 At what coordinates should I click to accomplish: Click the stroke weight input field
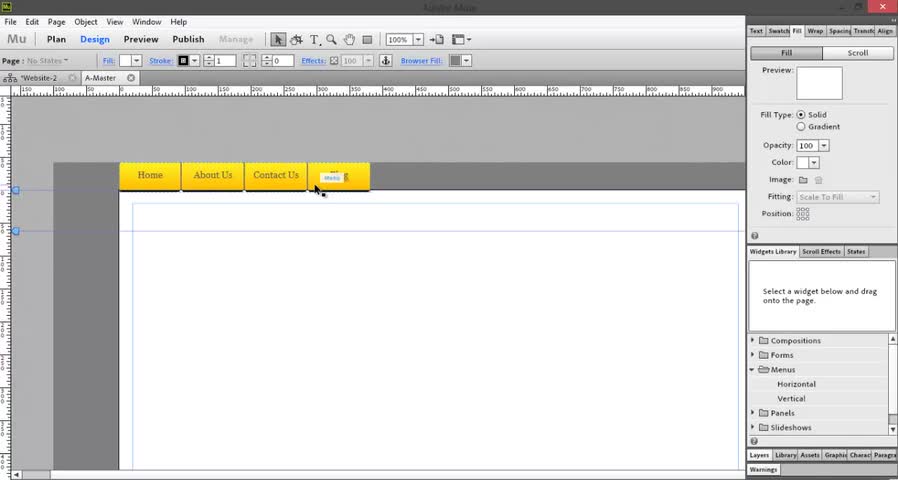225,61
